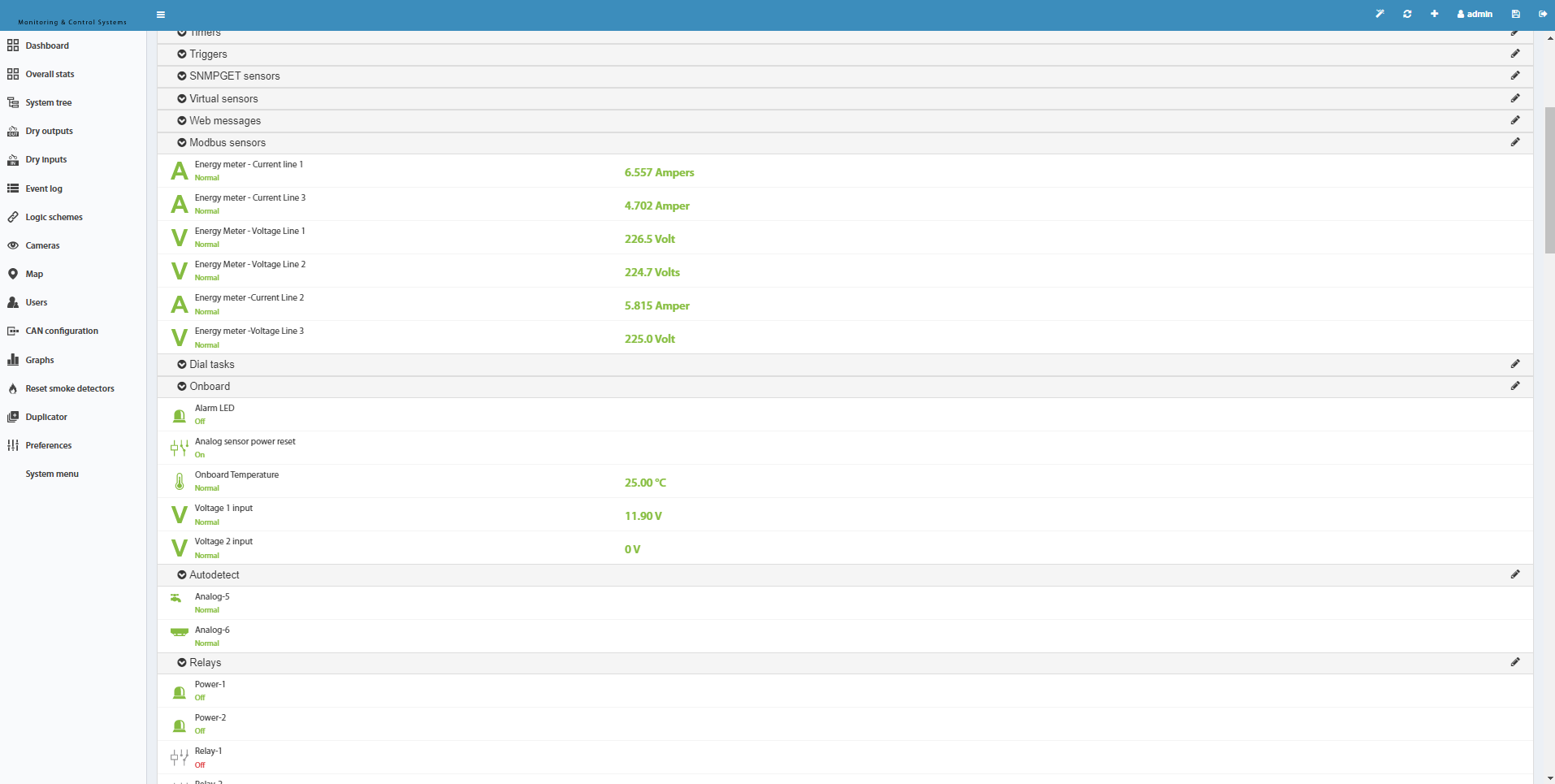Edit Modbus sensors group with pencil icon
1555x784 pixels.
(x=1515, y=142)
